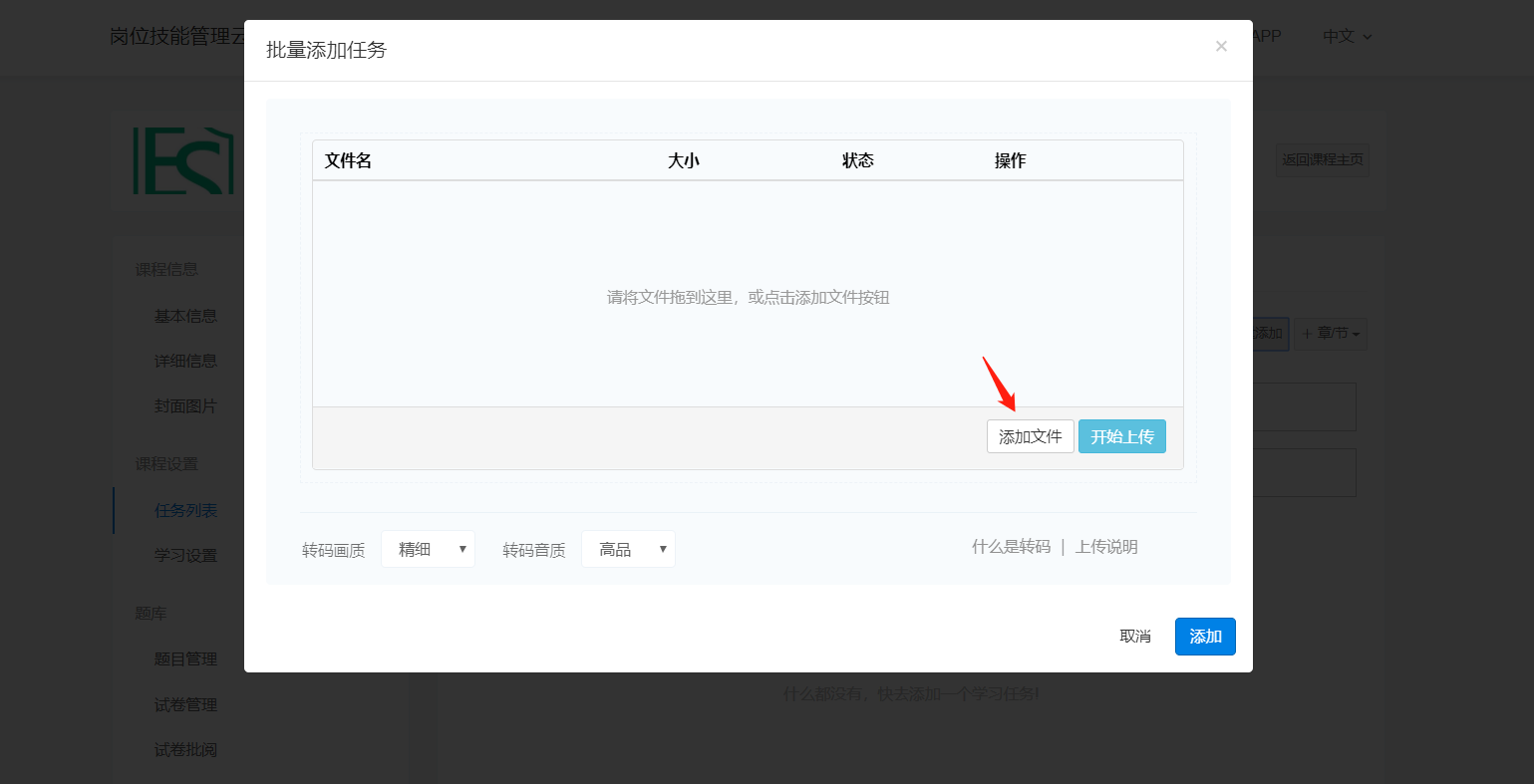Click the 大小 column header
1534x784 pixels.
pyautogui.click(x=684, y=160)
